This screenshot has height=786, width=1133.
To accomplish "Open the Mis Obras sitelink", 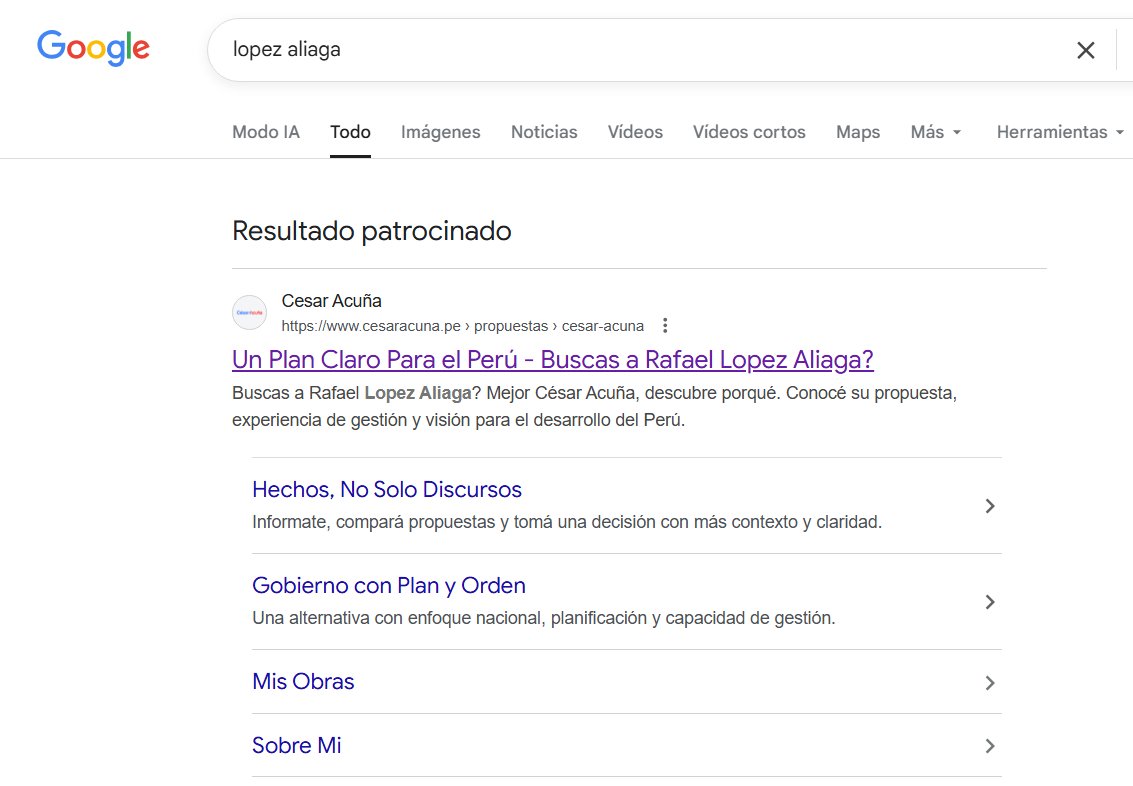I will pos(303,681).
